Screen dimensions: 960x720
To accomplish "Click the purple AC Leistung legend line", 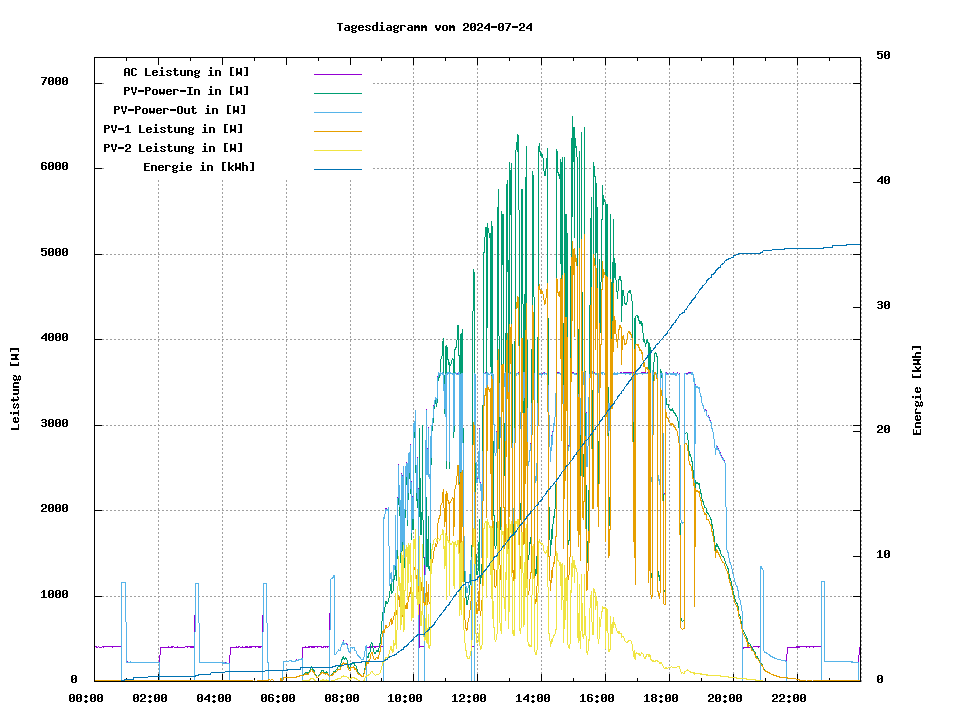I will pyautogui.click(x=337, y=73).
